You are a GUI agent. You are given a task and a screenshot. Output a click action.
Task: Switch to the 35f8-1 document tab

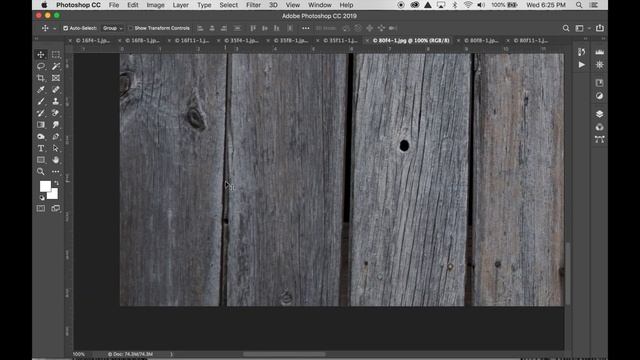(291, 40)
